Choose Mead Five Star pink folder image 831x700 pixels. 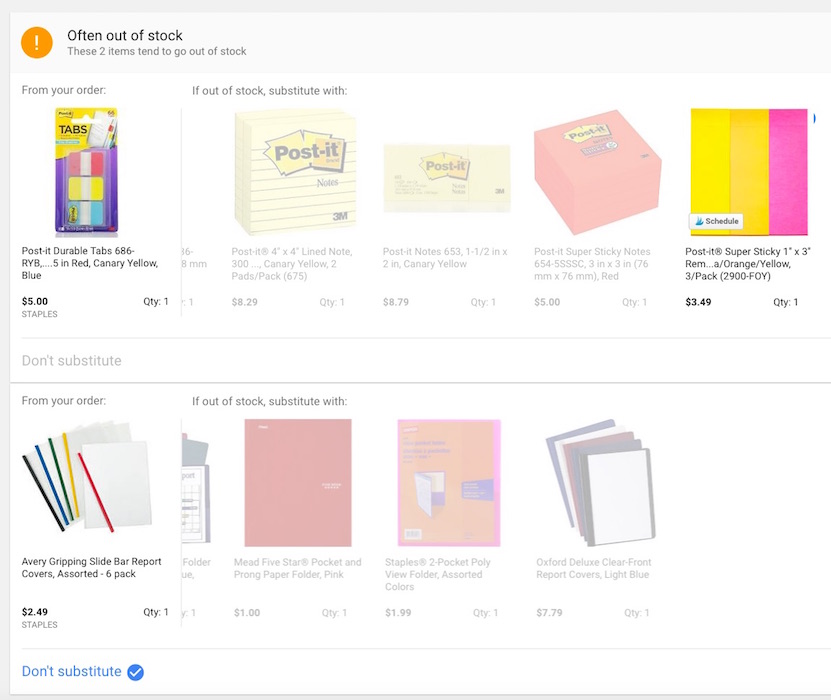(x=298, y=483)
